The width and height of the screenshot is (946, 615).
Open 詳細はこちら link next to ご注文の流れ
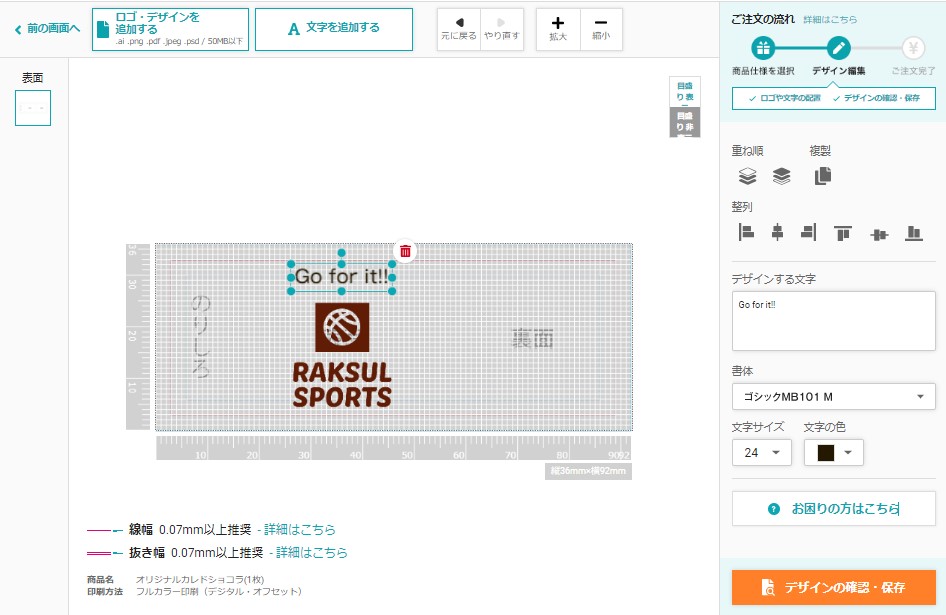[830, 19]
